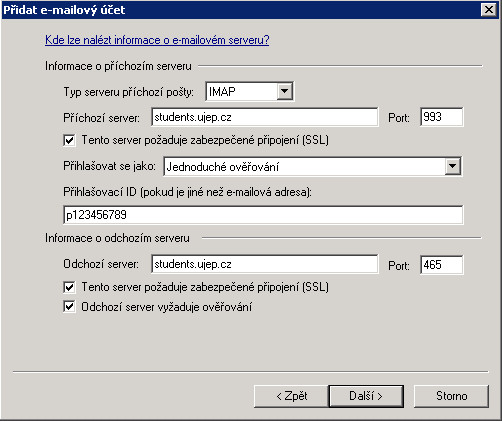The image size is (502, 422).
Task: Click the Příchozí server input field
Action: click(265, 117)
